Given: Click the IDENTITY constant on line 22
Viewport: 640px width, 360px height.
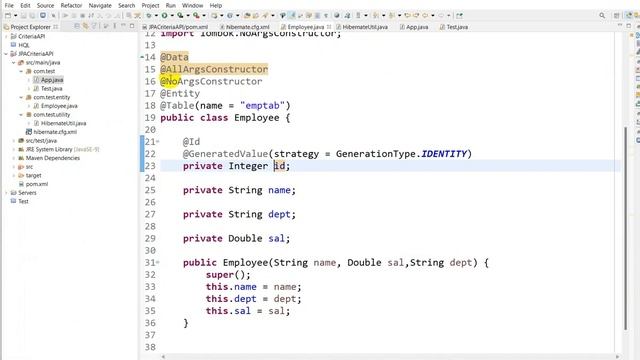Looking at the screenshot, I should [444, 154].
